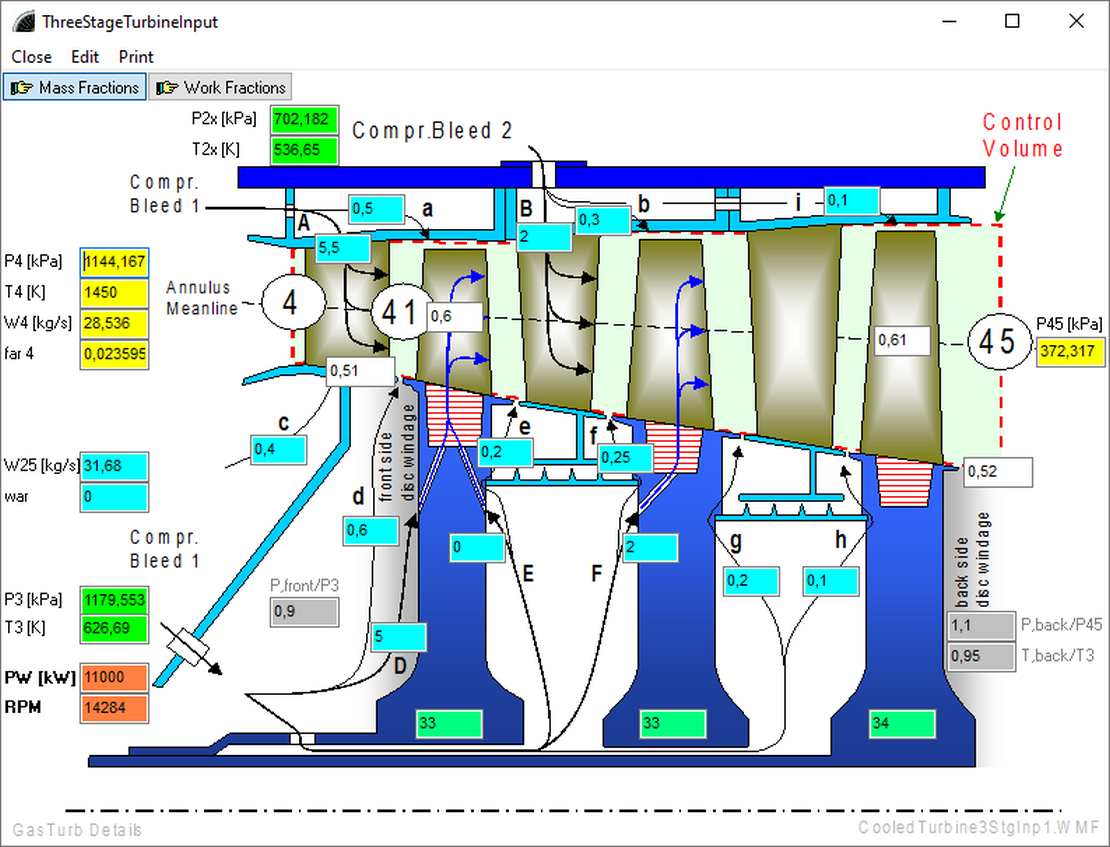Maximize the ThreeStageTurbineInput window
This screenshot has width=1110, height=847.
(x=1012, y=21)
